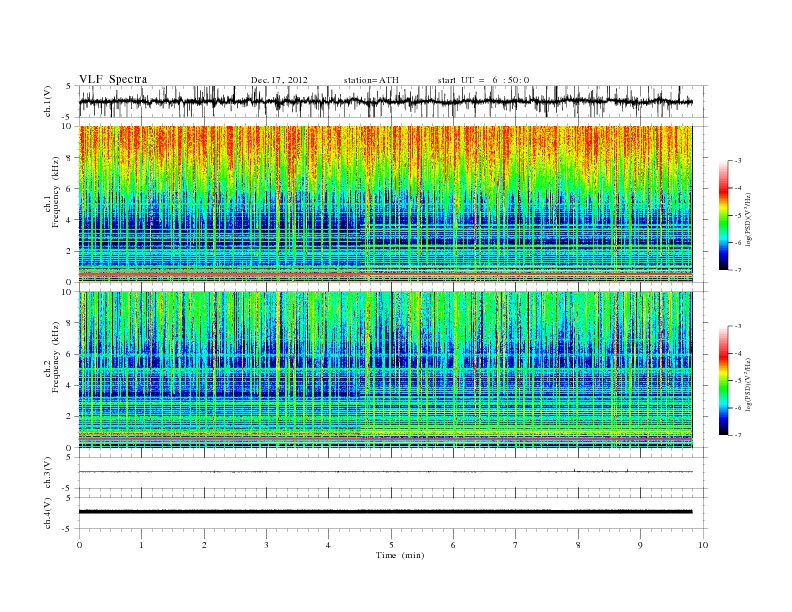Viewport: 792px width, 612px height.
Task: Click the "ch.4(V)" axis label
Action: pos(48,513)
